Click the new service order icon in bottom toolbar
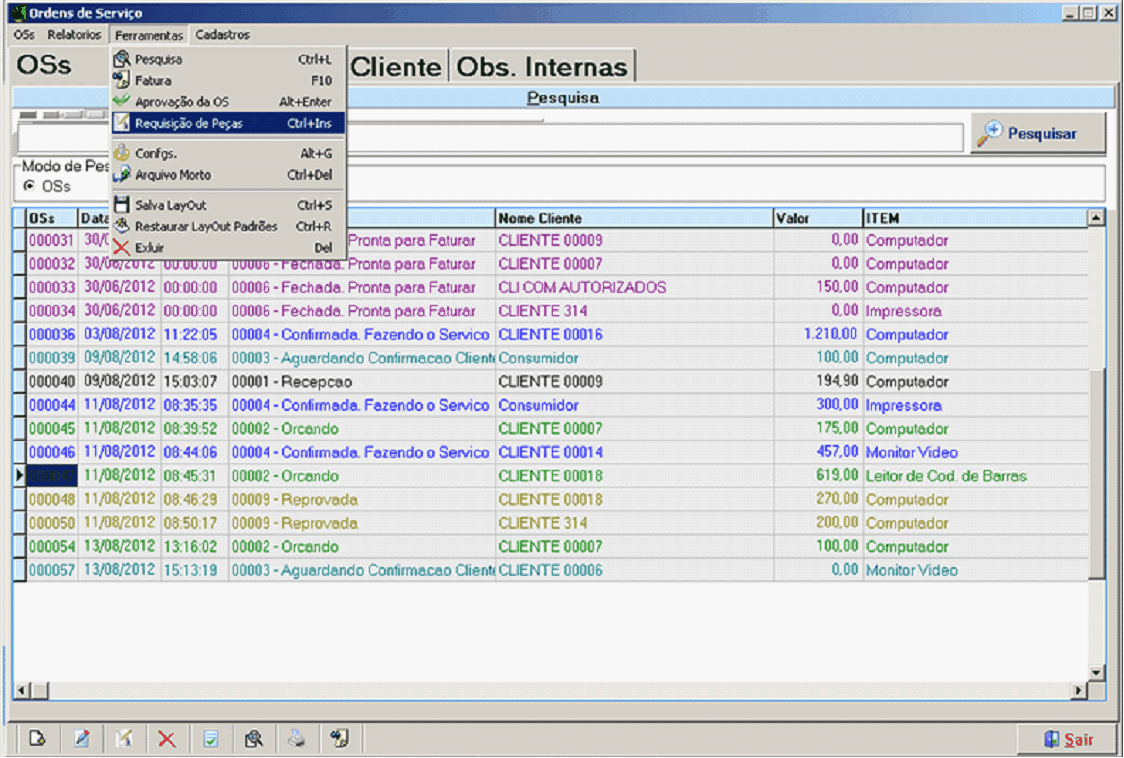Viewport: 1124px width, 758px height. [37, 739]
